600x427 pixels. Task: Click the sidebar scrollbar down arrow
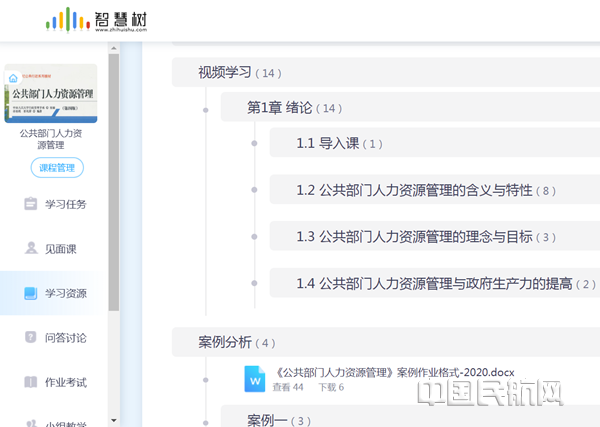pyautogui.click(x=114, y=420)
